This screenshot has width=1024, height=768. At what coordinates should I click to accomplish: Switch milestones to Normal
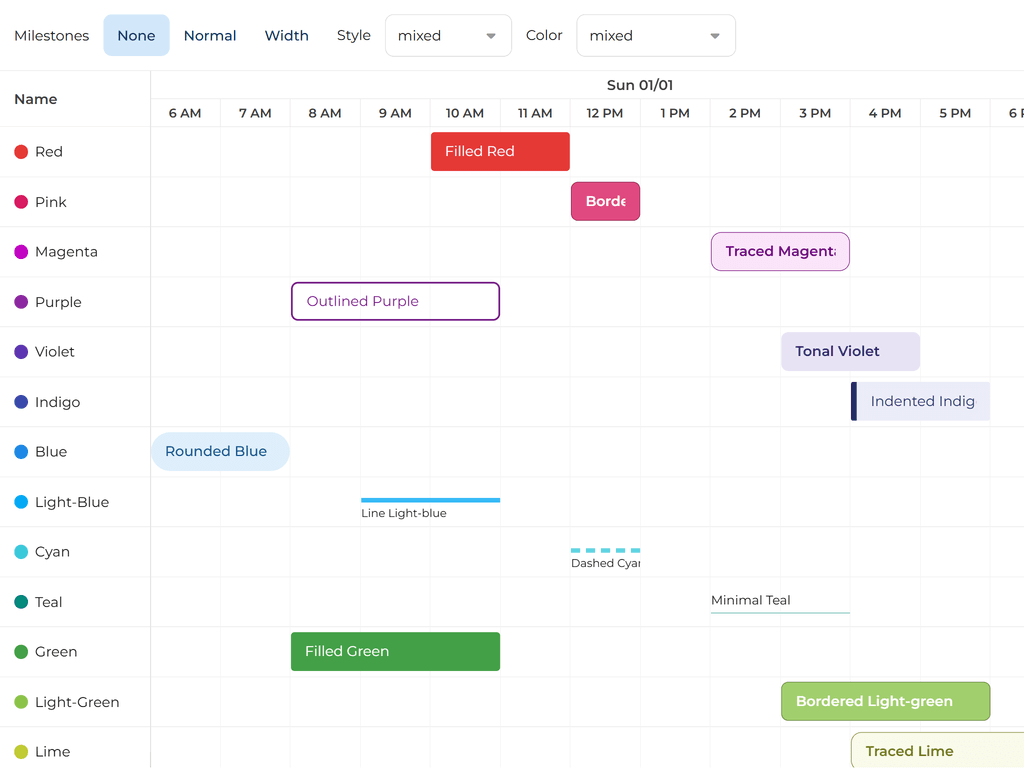point(210,36)
